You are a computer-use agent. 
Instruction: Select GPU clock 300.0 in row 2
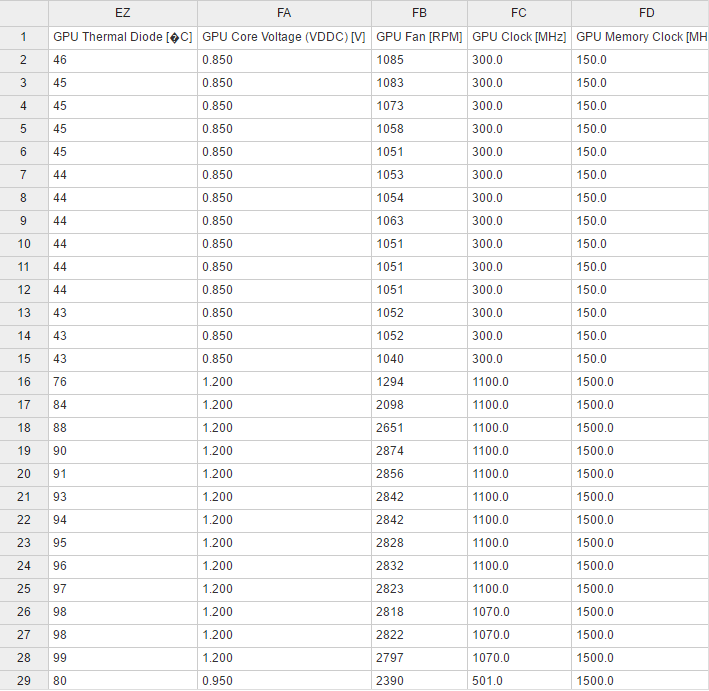pyautogui.click(x=519, y=60)
